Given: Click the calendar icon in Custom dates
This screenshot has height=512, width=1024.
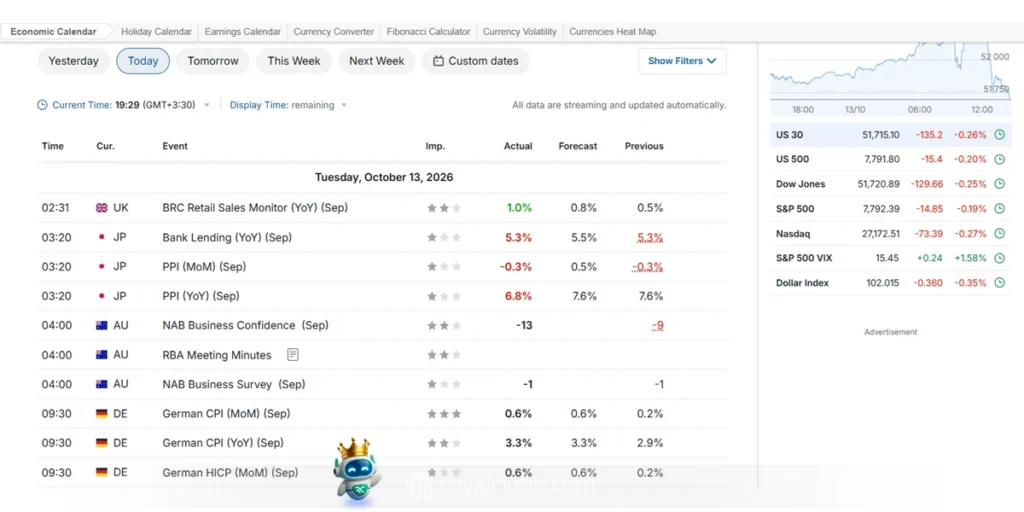Looking at the screenshot, I should click(x=438, y=61).
